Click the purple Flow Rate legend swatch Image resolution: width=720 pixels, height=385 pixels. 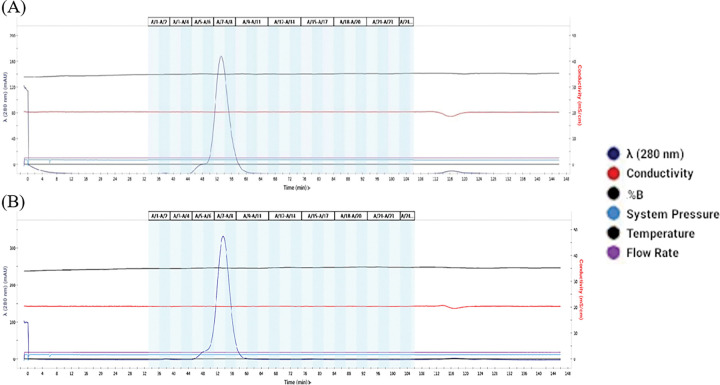[x=613, y=253]
